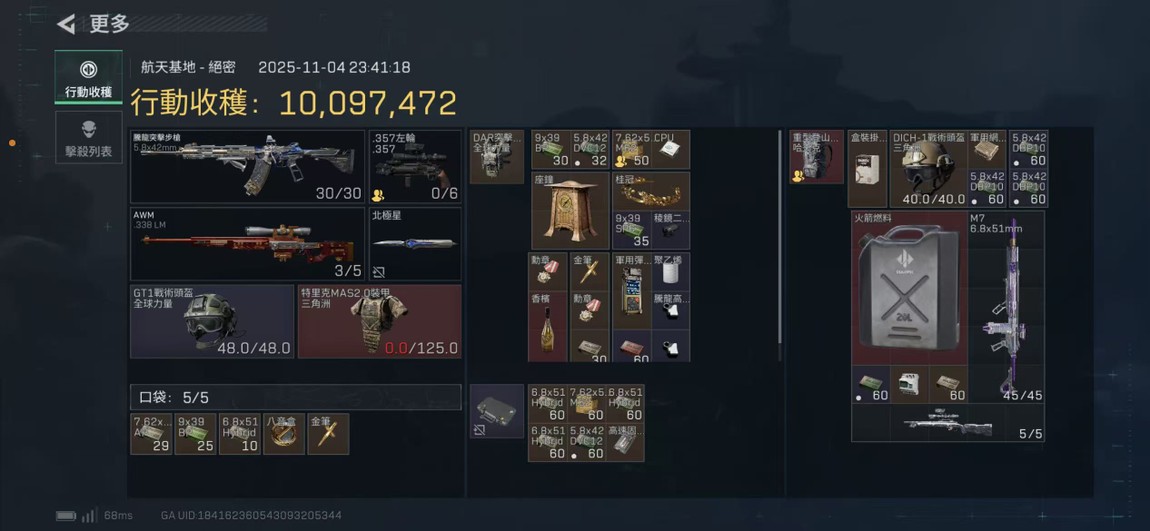Select the AWM sniper rifle slot
The image size is (1150, 531).
point(248,244)
